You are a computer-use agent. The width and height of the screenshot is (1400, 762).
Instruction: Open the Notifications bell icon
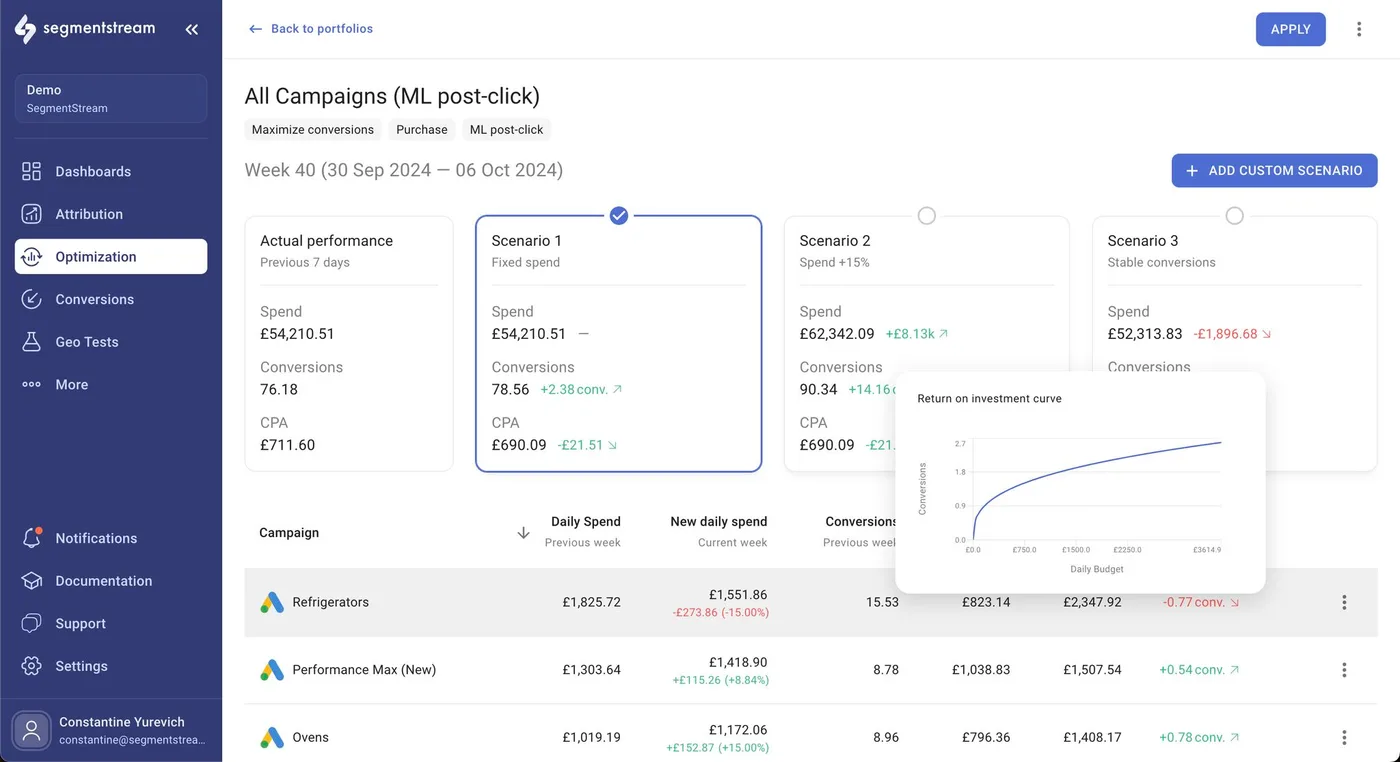click(32, 538)
